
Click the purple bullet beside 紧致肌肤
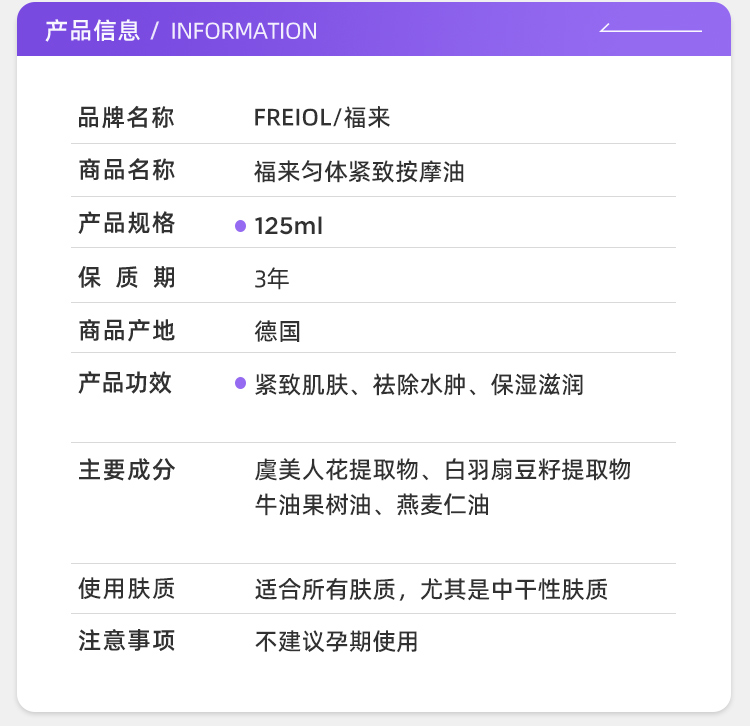[240, 383]
